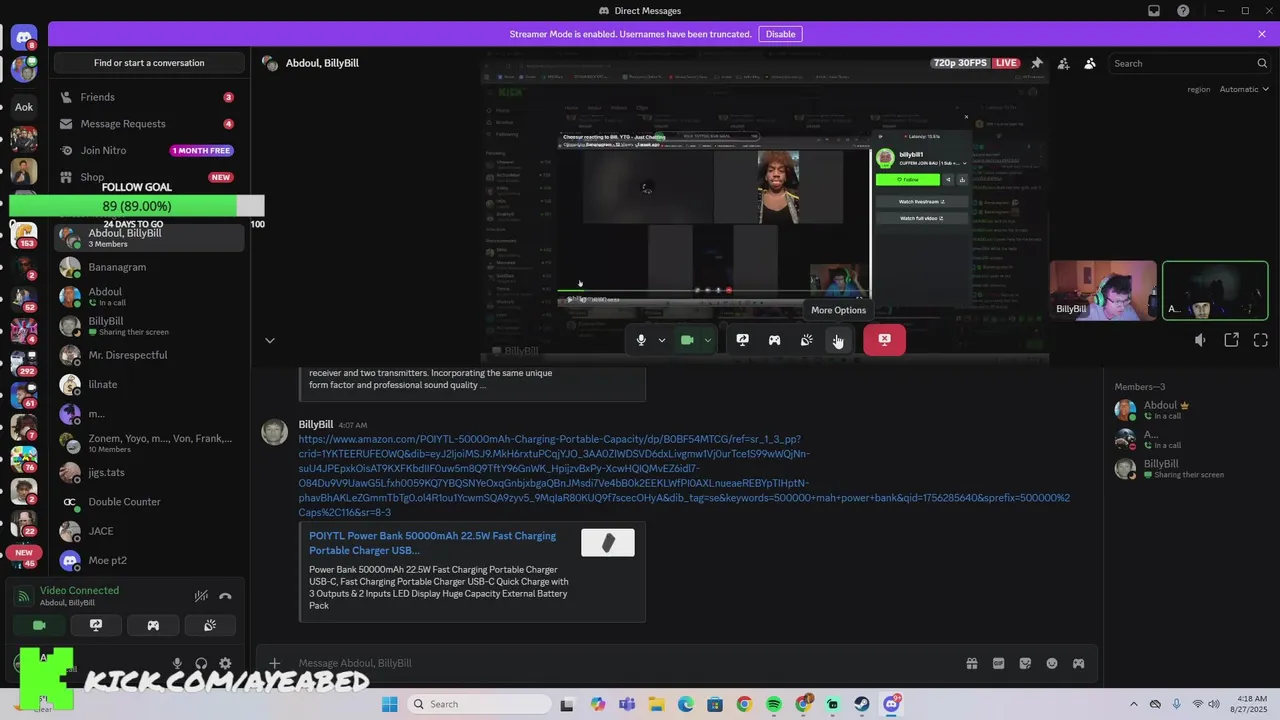
Task: Open JACE direct message
Action: 149,531
